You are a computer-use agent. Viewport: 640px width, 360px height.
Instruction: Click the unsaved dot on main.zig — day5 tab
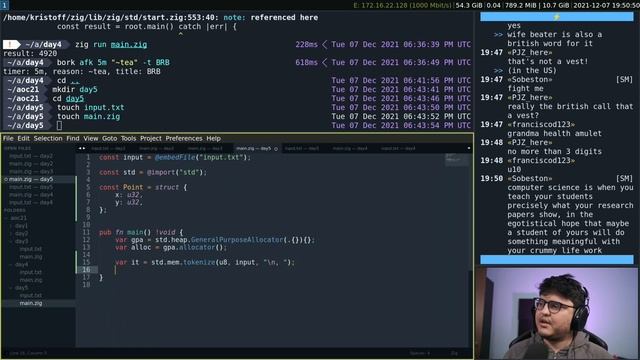[x=276, y=149]
